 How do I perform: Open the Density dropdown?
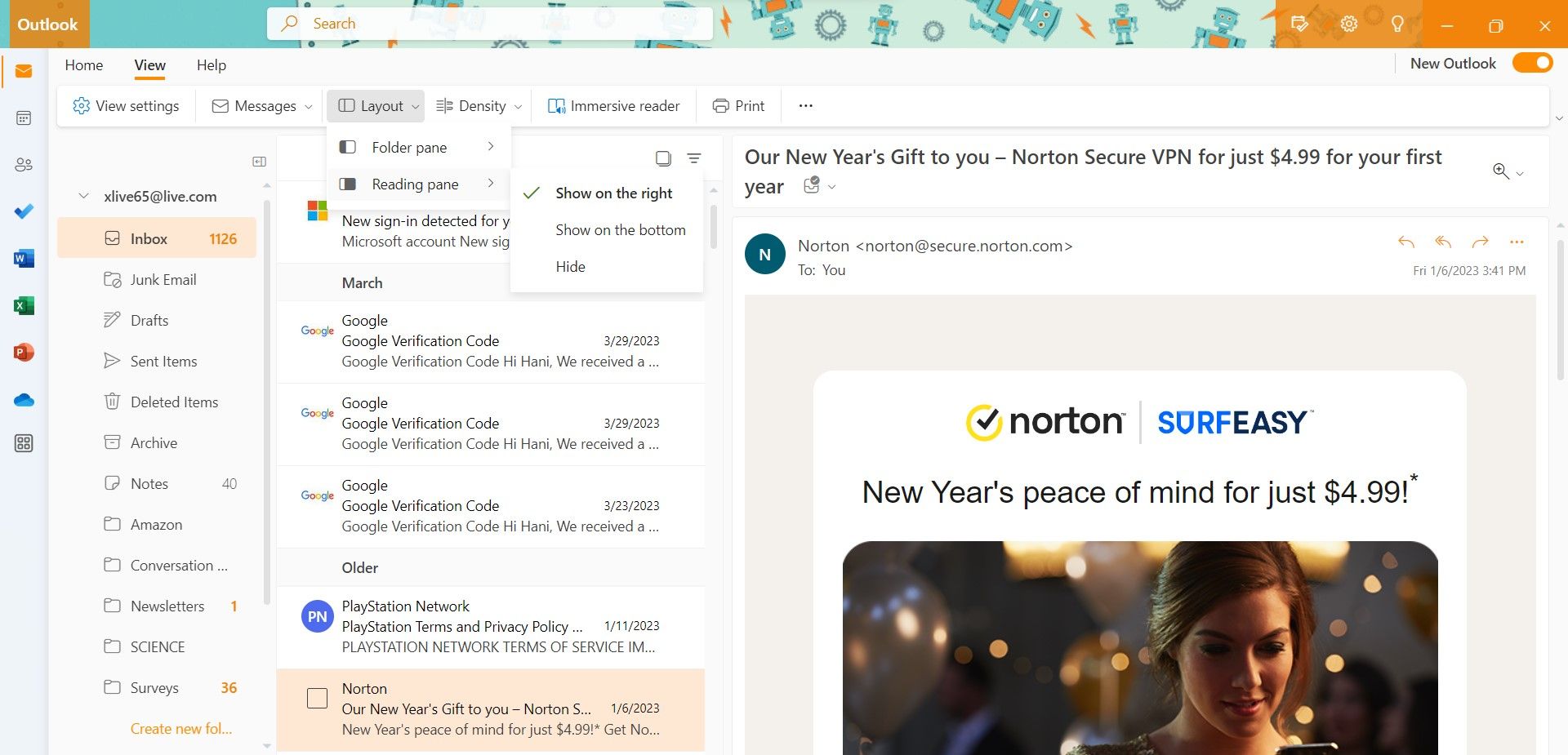tap(479, 106)
